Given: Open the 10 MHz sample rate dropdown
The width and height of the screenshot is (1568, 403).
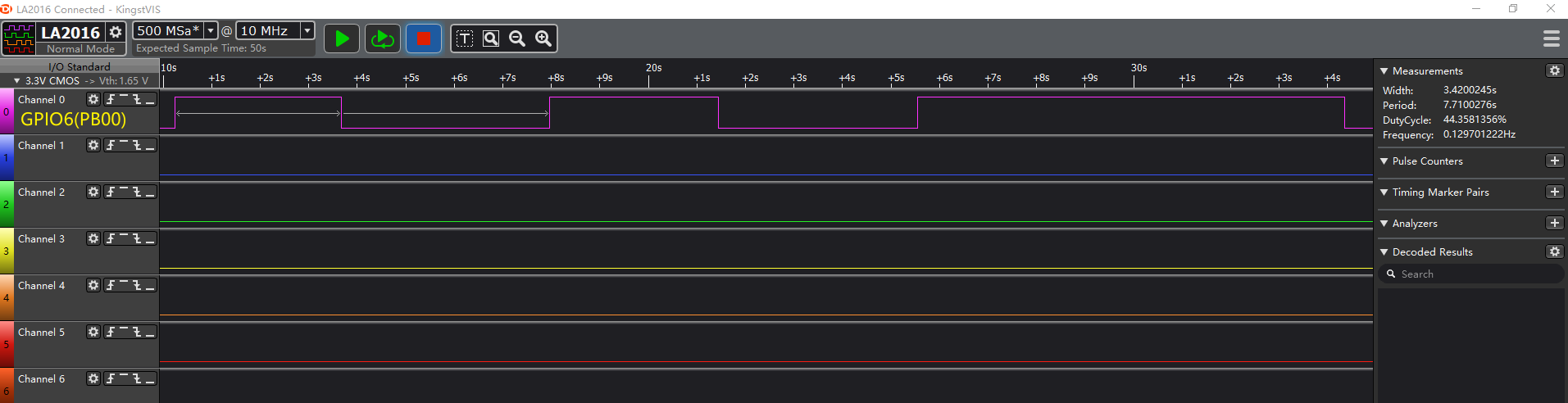Looking at the screenshot, I should [x=307, y=30].
